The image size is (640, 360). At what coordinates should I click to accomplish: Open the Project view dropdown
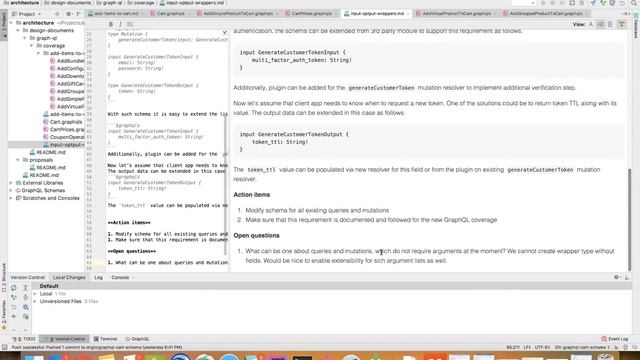[x=27, y=14]
